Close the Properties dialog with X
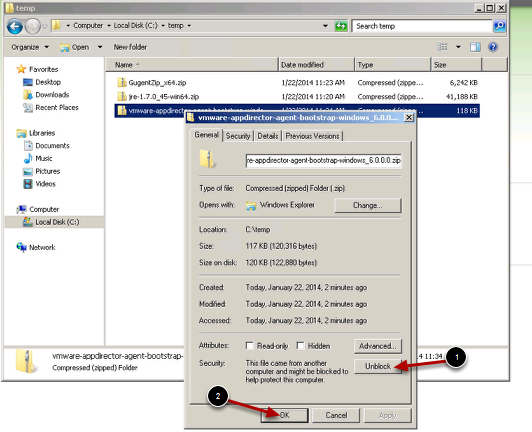 (409, 118)
